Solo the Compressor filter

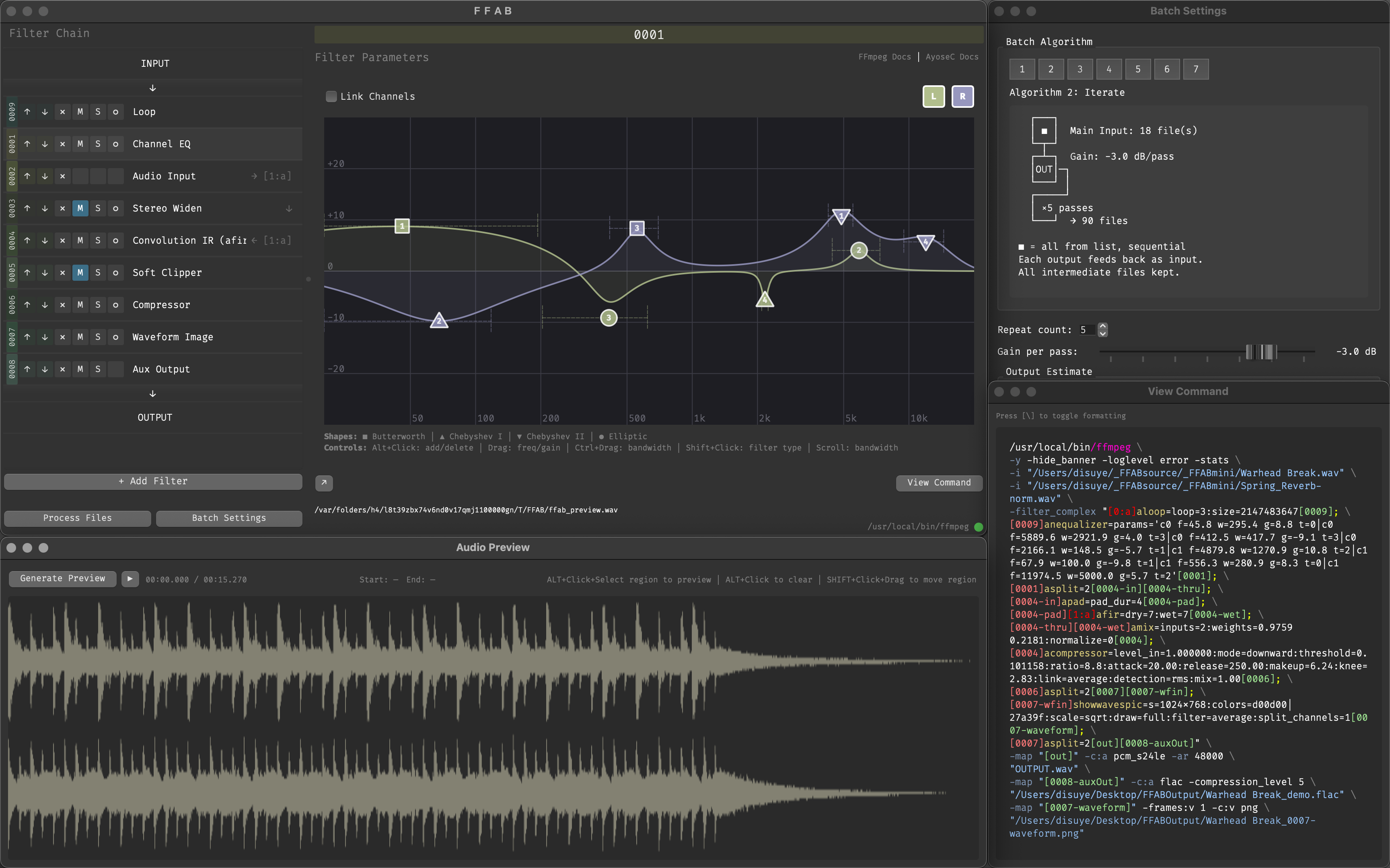[98, 305]
